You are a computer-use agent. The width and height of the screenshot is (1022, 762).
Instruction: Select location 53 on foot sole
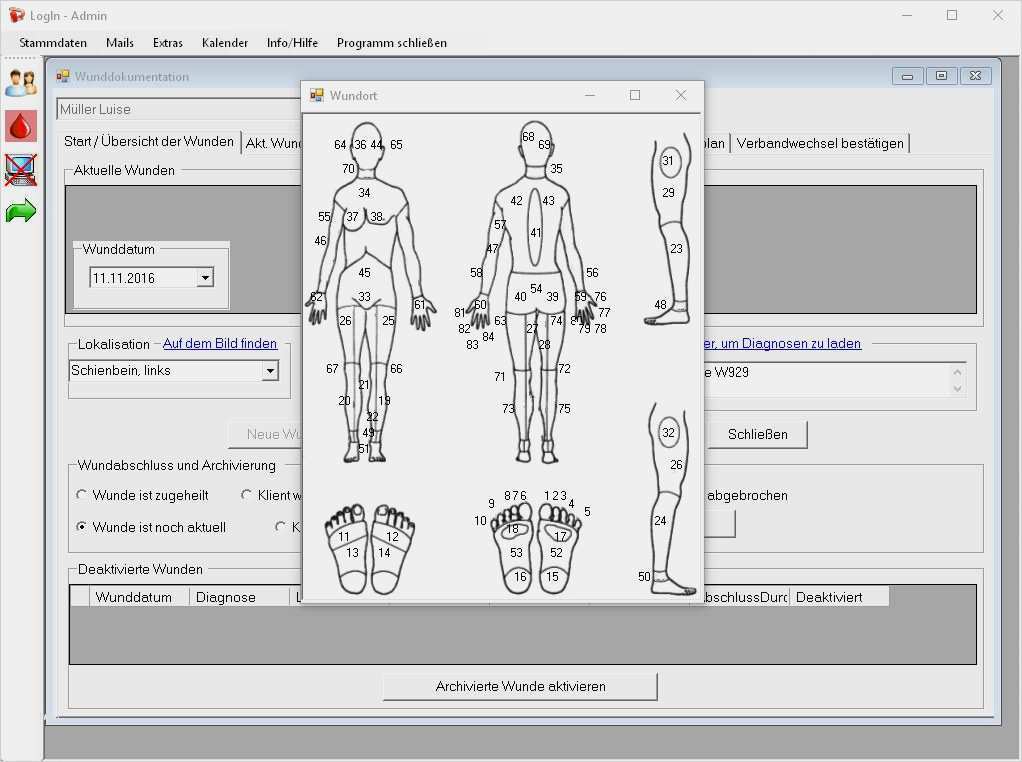[516, 553]
